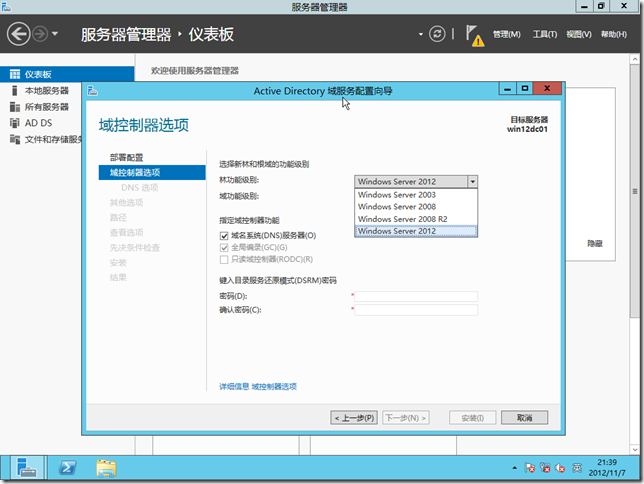Click the 仪表板 sidebar icon

click(15, 74)
